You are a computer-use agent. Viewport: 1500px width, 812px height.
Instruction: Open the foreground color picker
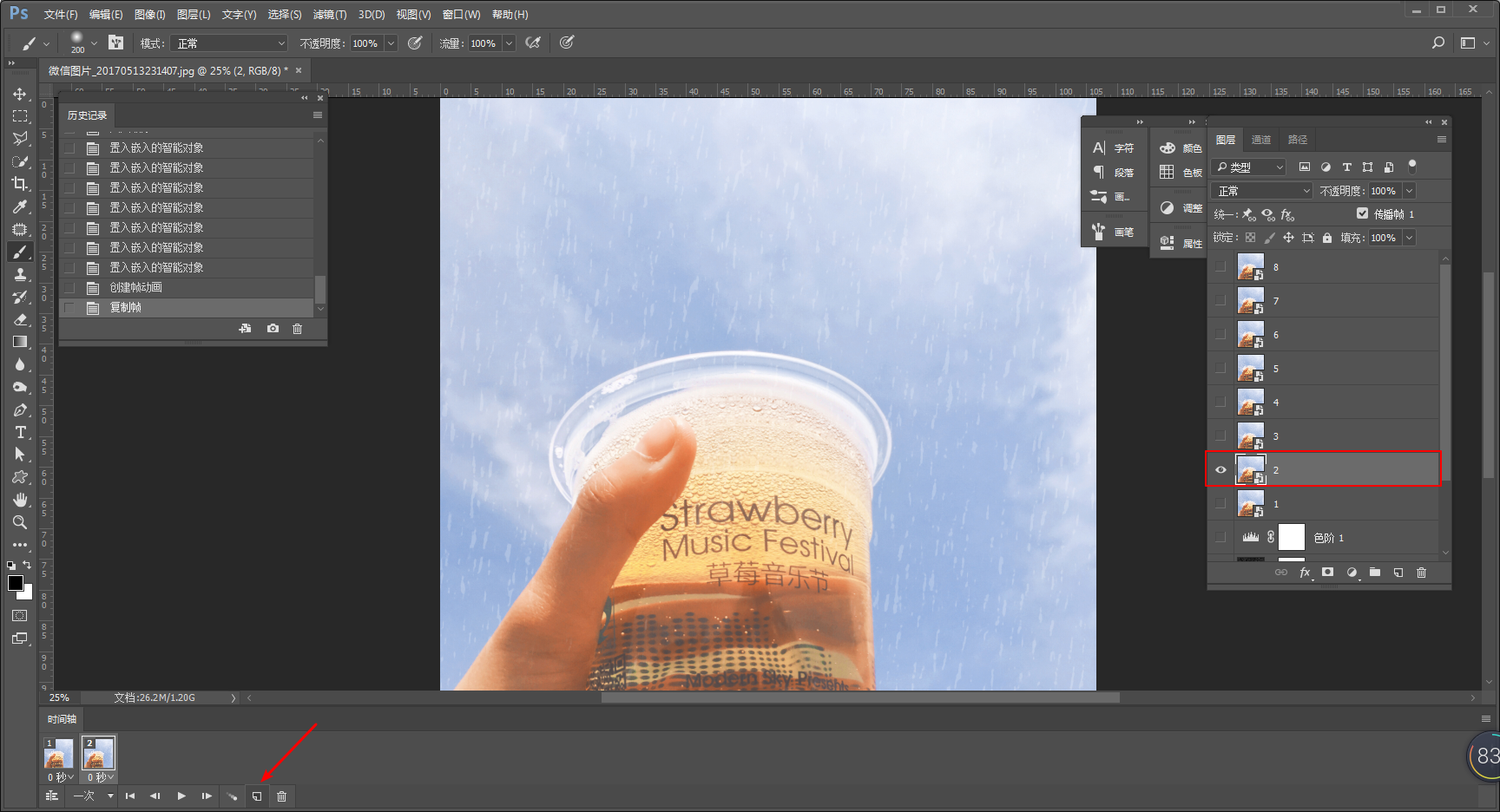[15, 583]
